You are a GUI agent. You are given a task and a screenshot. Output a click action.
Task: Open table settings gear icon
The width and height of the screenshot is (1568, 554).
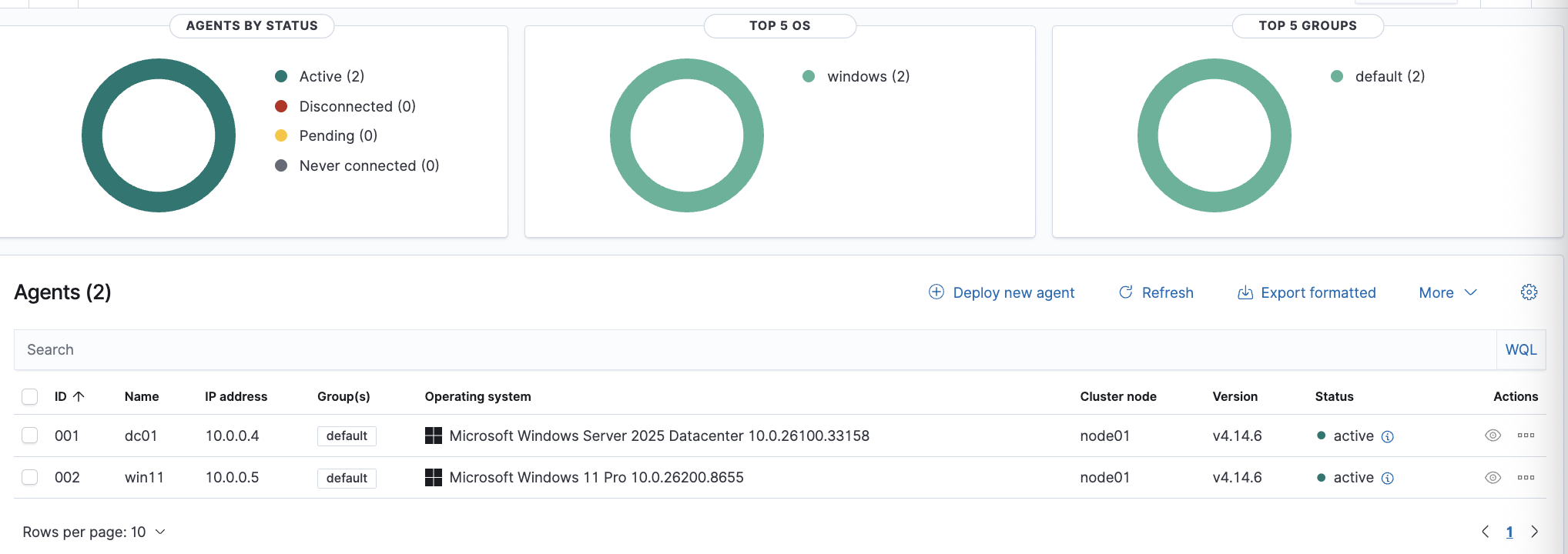[1529, 292]
